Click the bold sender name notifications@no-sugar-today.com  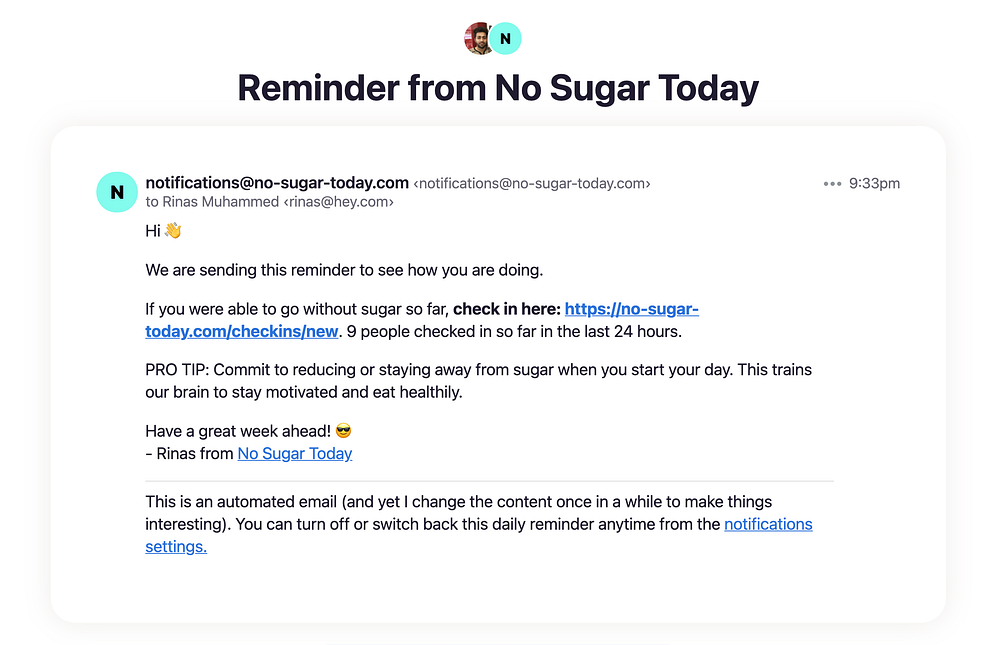pos(277,183)
